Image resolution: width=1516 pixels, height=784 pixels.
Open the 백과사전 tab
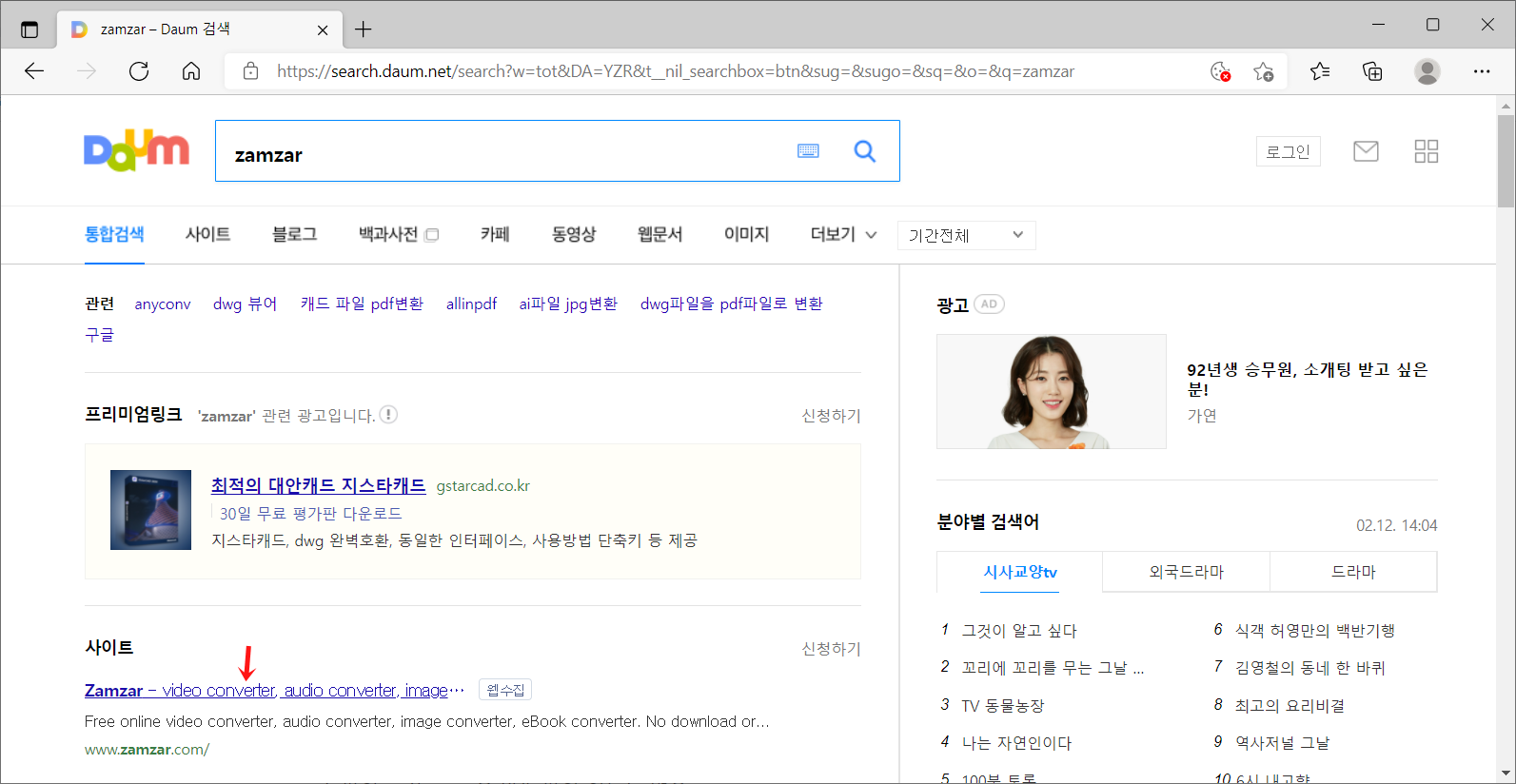[388, 234]
